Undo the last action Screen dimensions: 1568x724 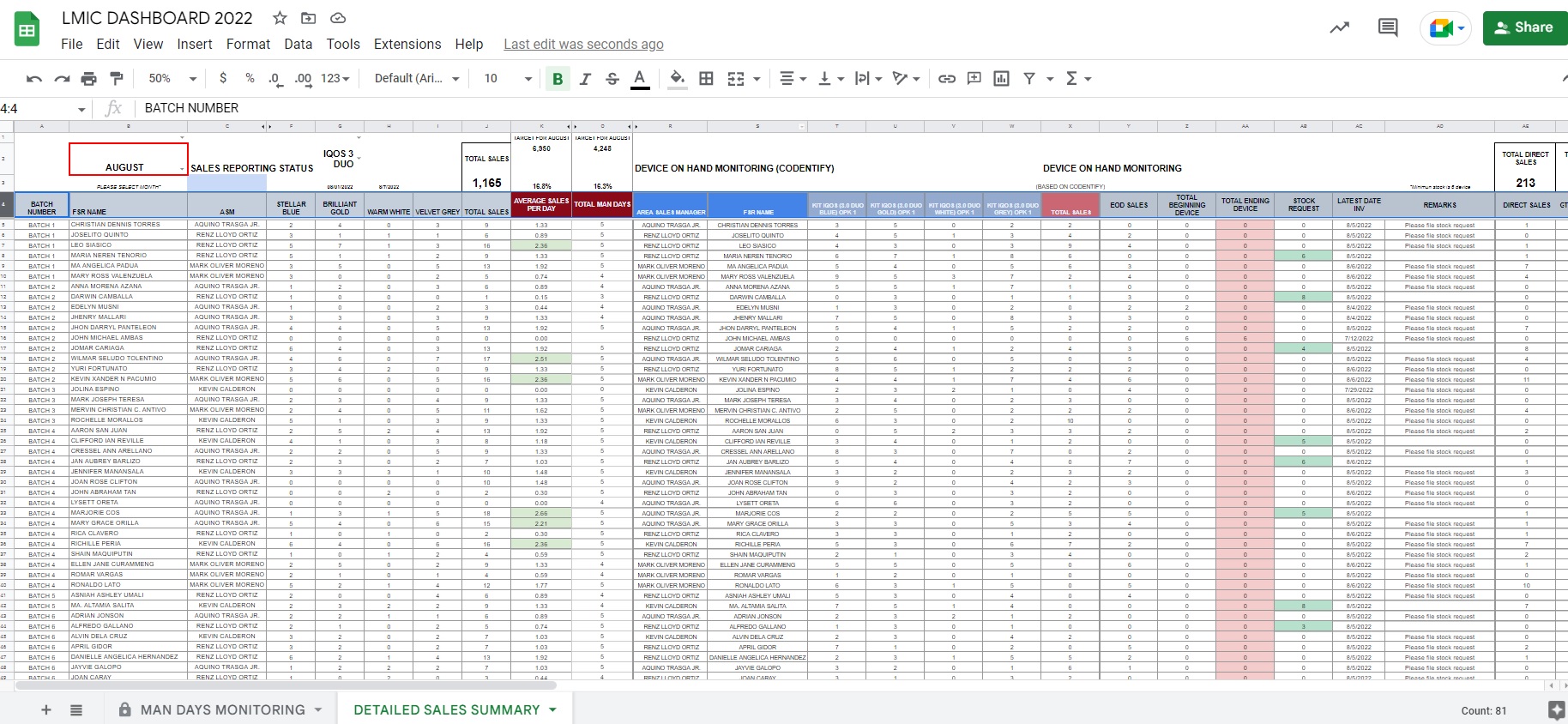pyautogui.click(x=34, y=79)
